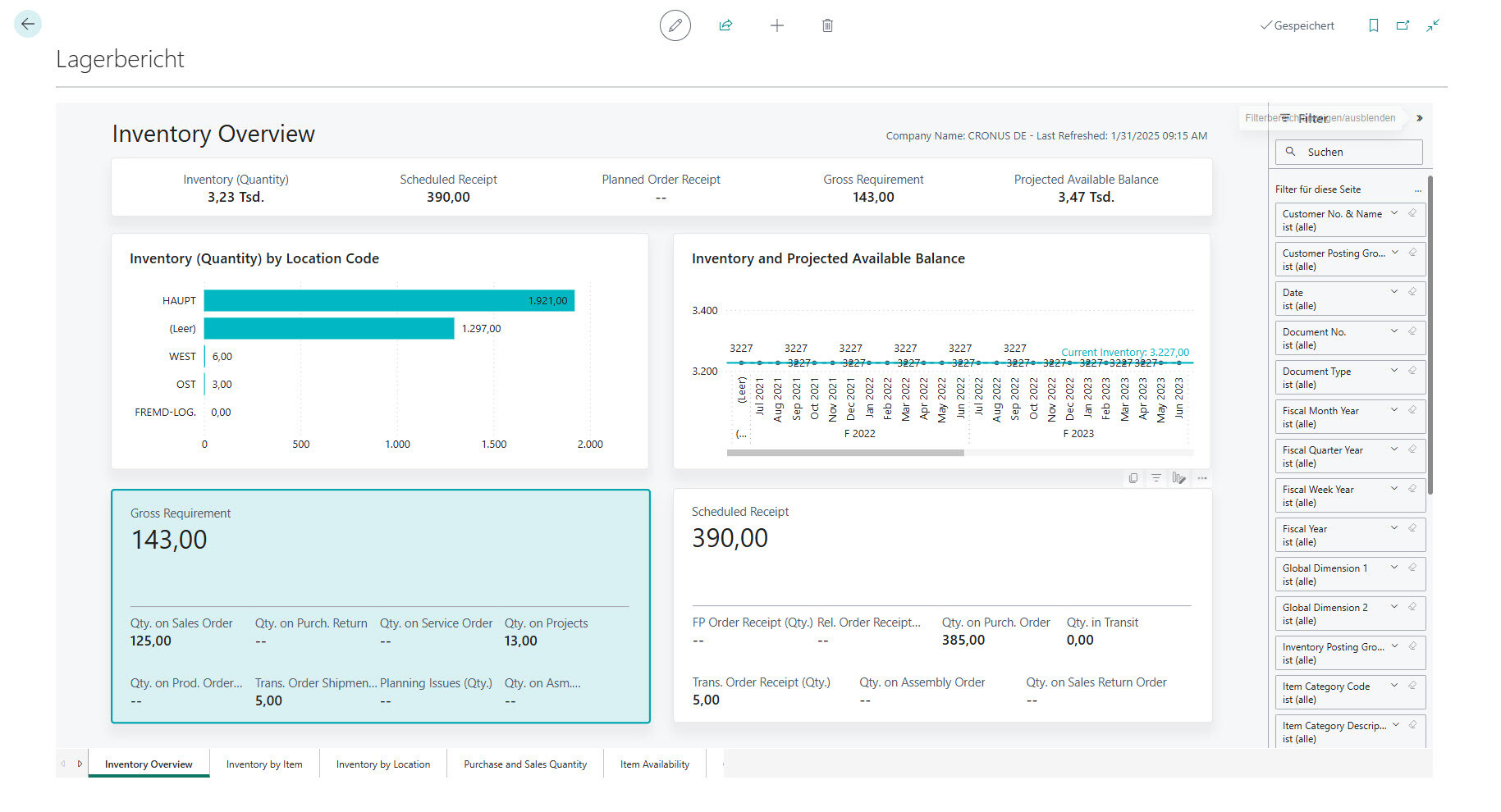Click the WEST location label

[182, 357]
